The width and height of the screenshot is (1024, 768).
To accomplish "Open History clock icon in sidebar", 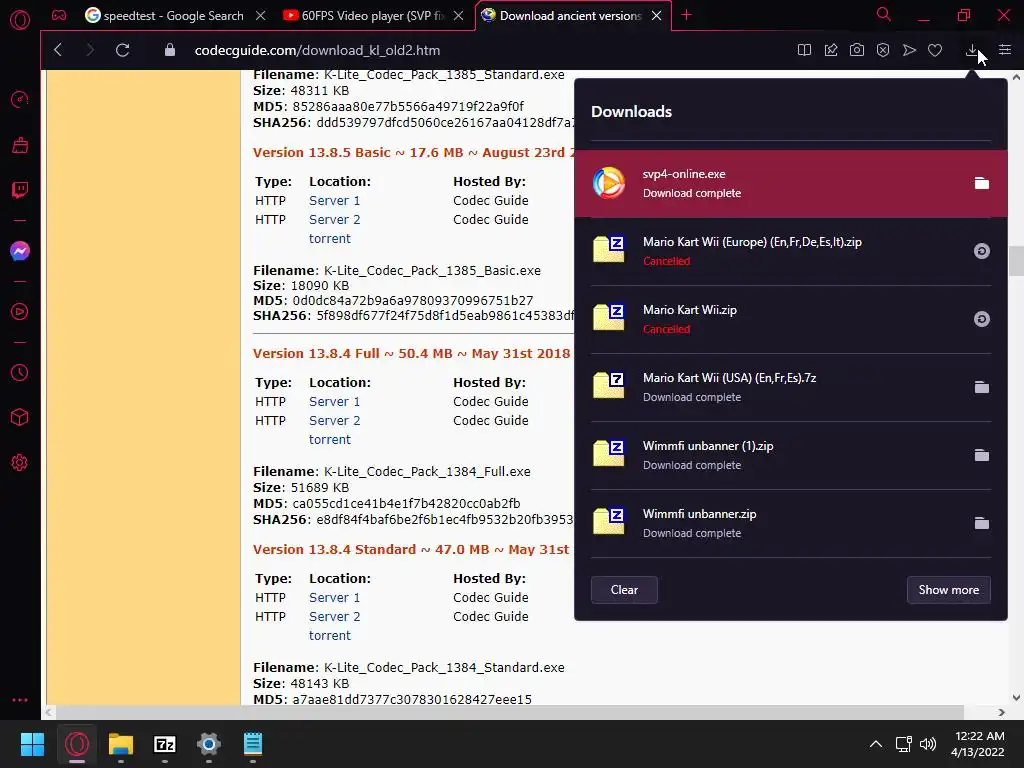I will point(20,372).
